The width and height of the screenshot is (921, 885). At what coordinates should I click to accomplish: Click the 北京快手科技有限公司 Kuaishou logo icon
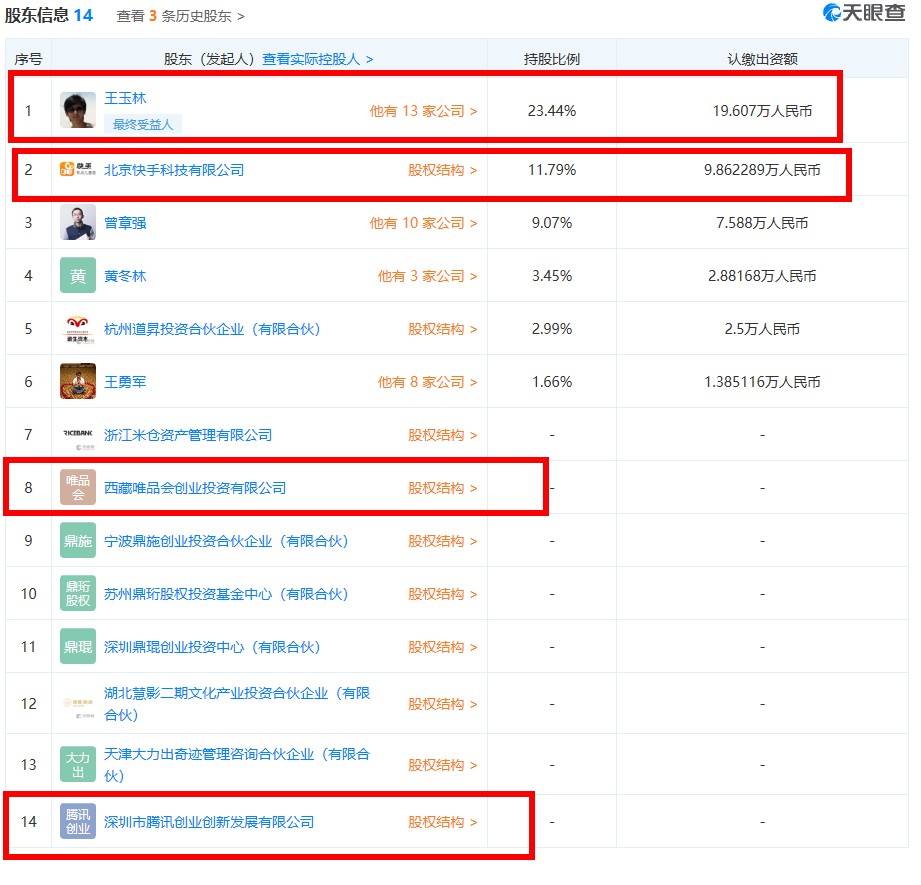(78, 170)
